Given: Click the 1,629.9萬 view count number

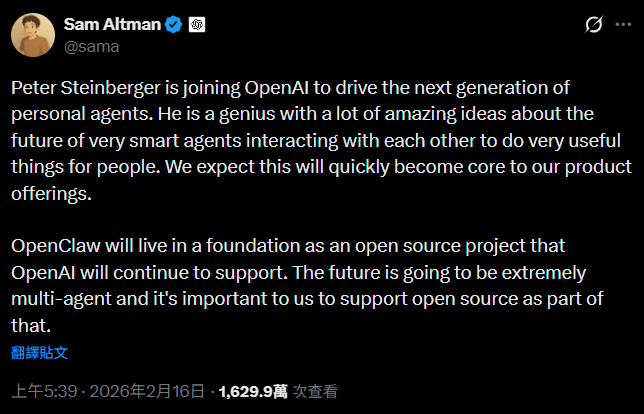Looking at the screenshot, I should tap(252, 392).
